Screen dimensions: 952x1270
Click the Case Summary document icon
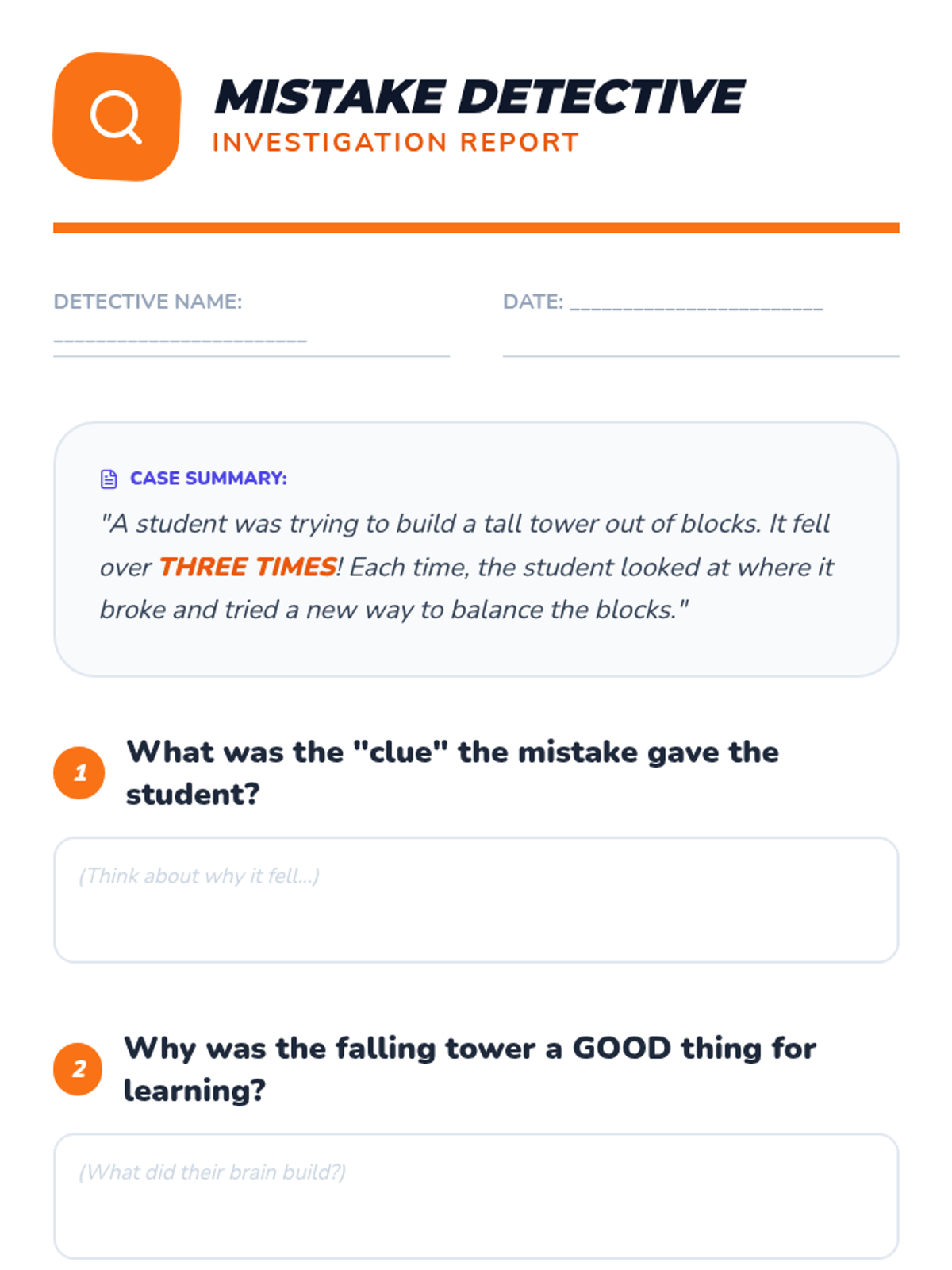point(109,479)
